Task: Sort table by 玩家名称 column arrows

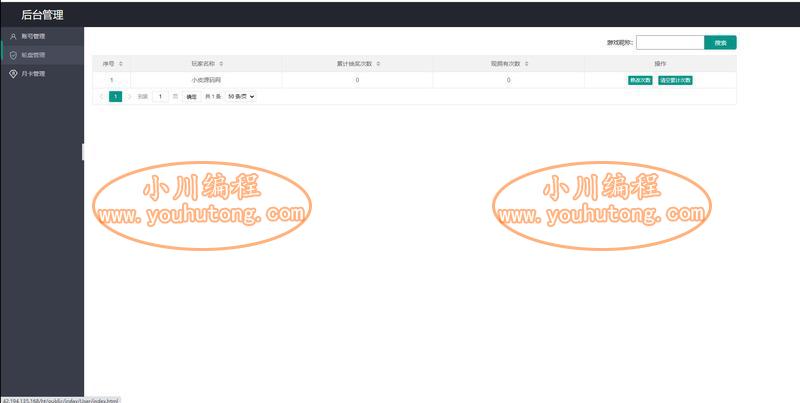Action: pyautogui.click(x=221, y=64)
